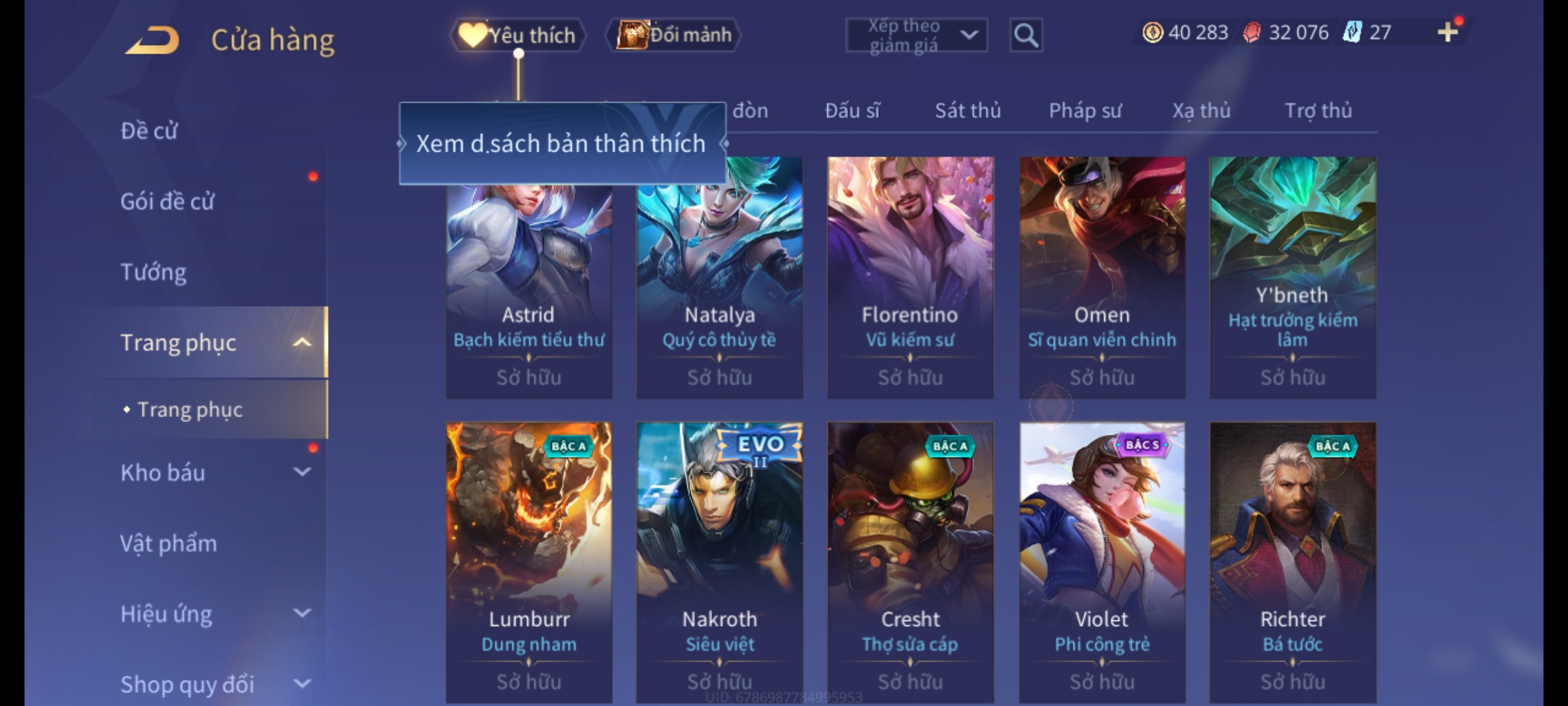Tap the blue voucher currency icon
This screenshot has height=706, width=1568.
[1352, 32]
